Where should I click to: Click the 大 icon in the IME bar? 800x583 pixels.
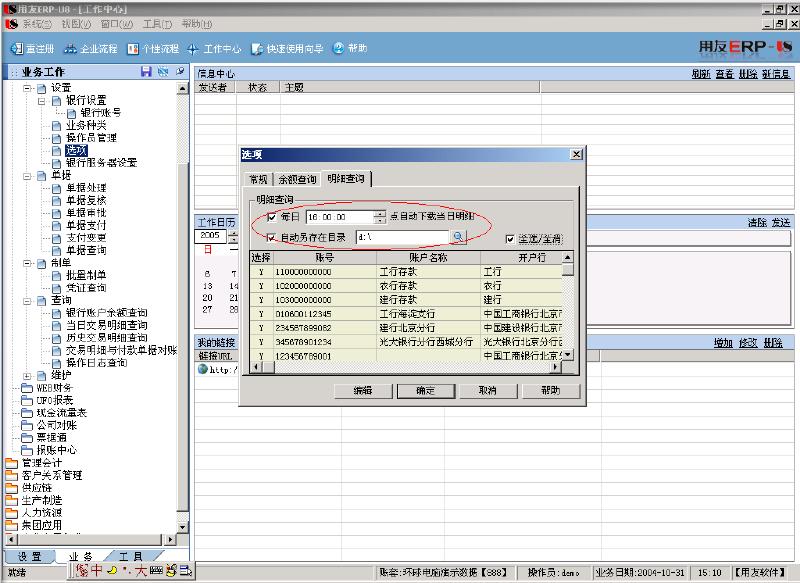click(141, 570)
